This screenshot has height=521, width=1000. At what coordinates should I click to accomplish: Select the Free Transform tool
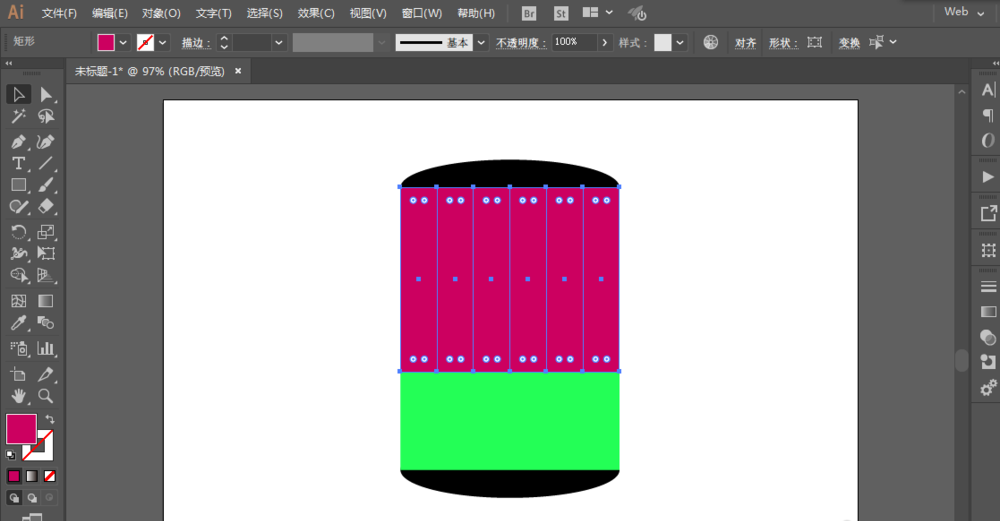click(x=45, y=253)
